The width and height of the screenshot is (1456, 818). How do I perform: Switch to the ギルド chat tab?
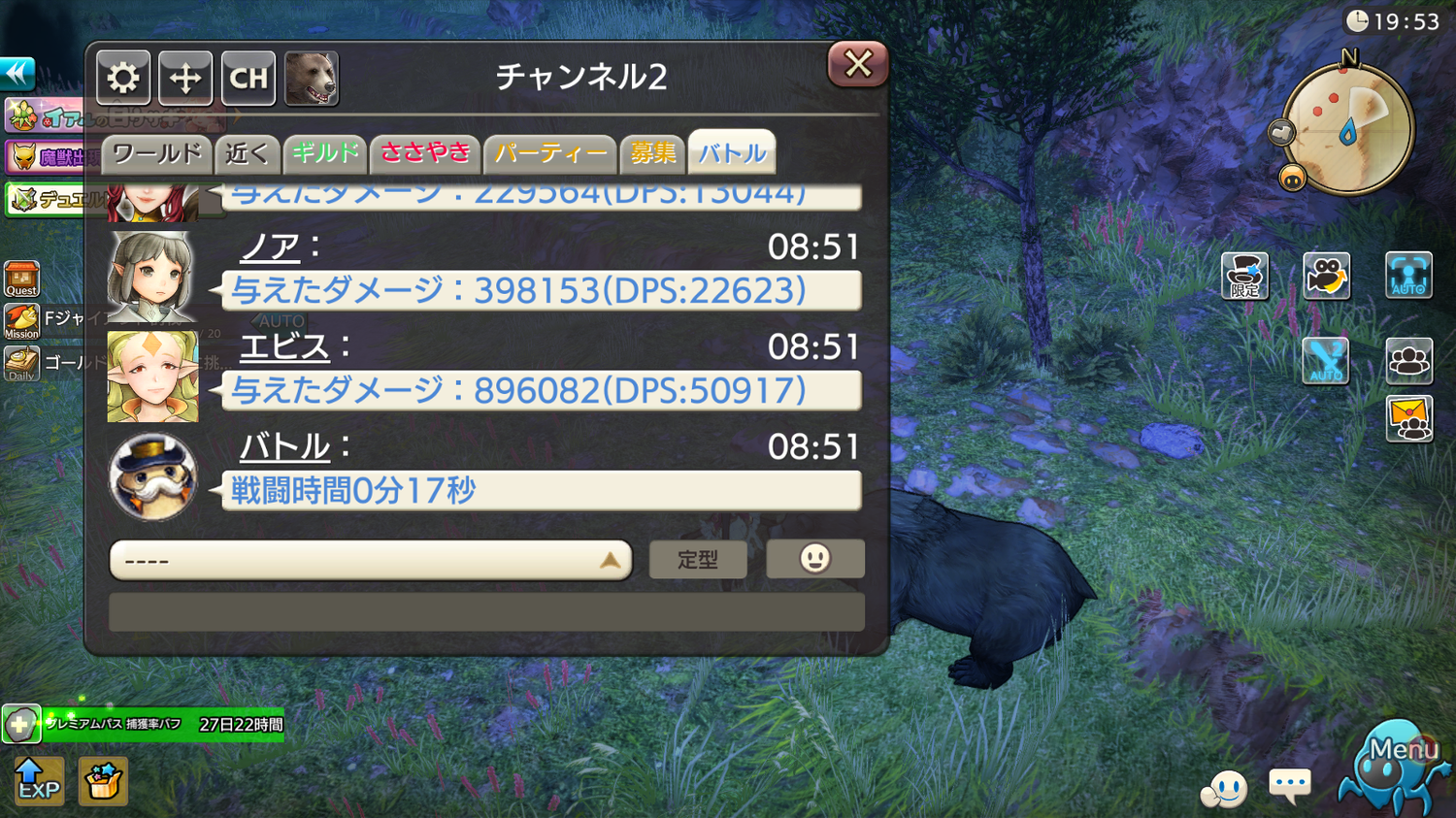[x=325, y=153]
